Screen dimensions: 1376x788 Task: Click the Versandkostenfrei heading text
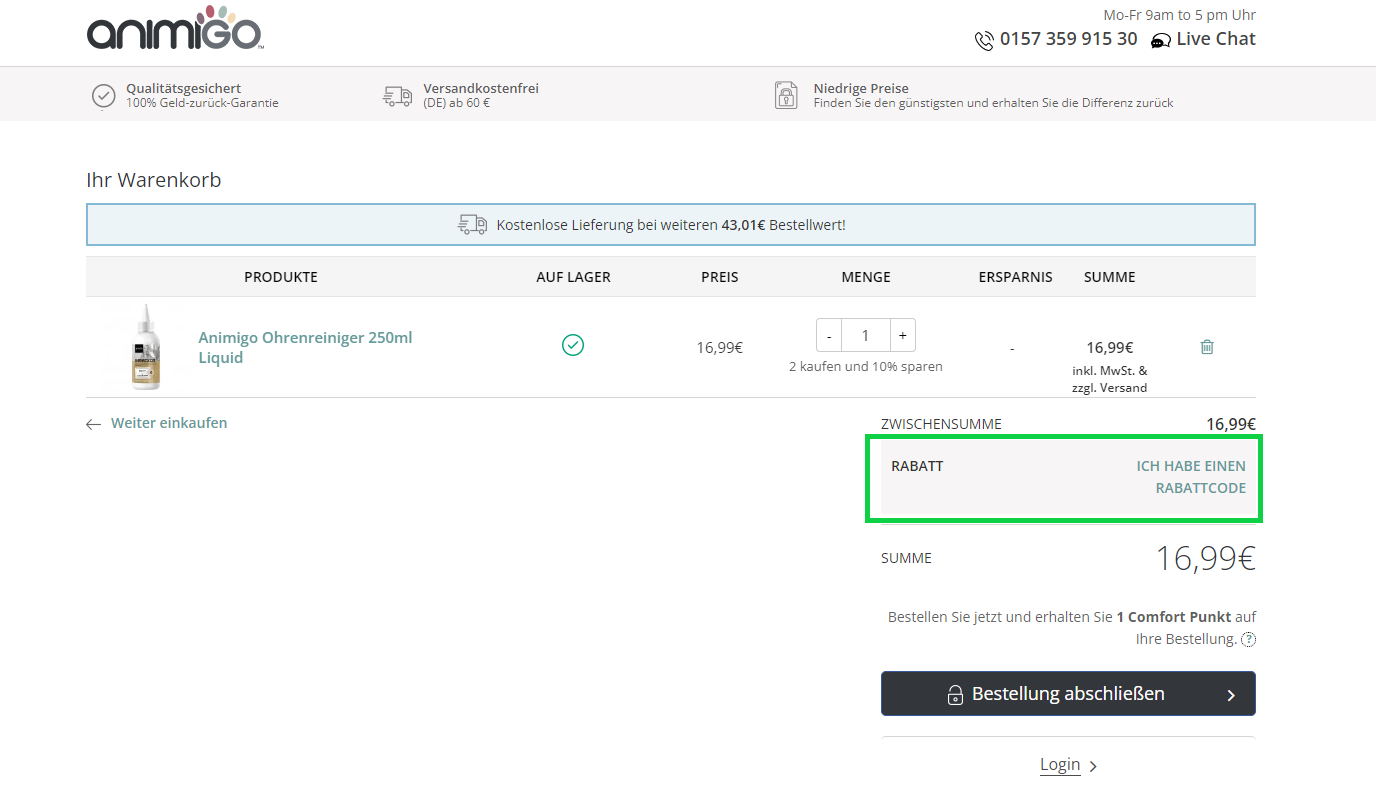tap(481, 88)
